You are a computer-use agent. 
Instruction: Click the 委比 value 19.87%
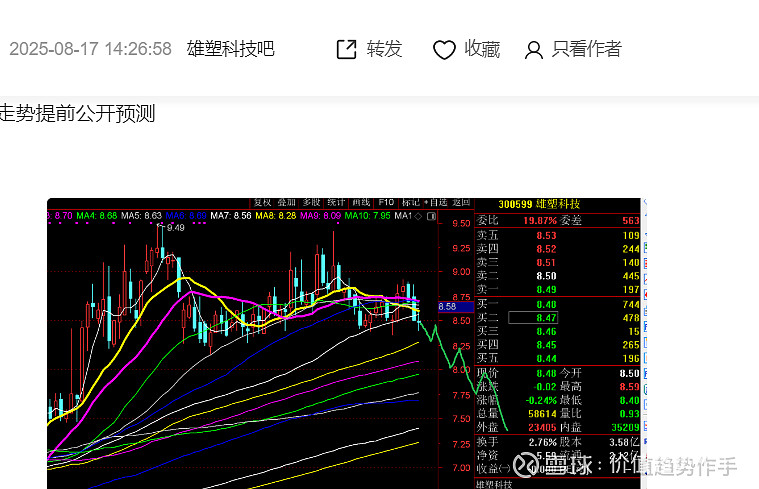(x=540, y=221)
